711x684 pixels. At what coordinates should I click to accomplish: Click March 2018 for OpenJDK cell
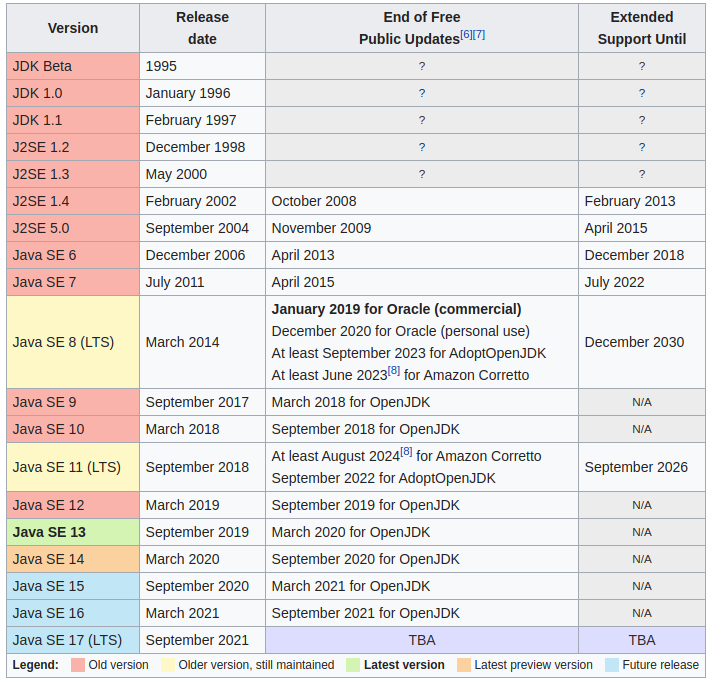tap(422, 402)
